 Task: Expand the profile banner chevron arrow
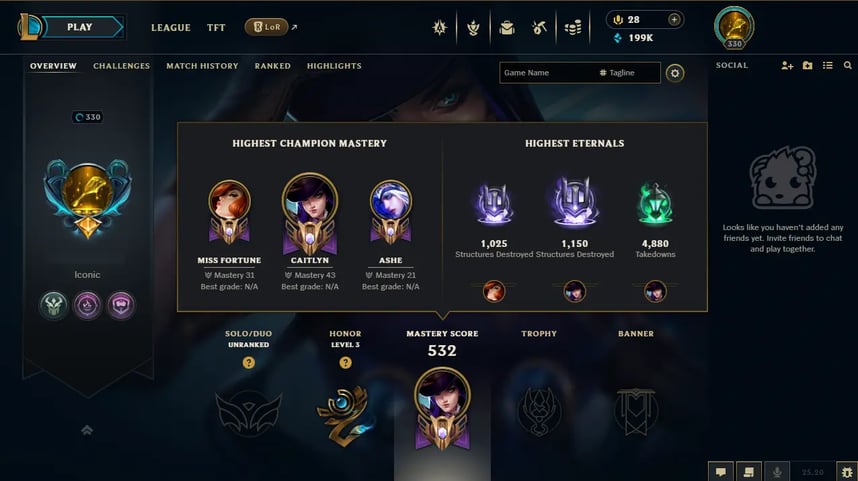(87, 431)
